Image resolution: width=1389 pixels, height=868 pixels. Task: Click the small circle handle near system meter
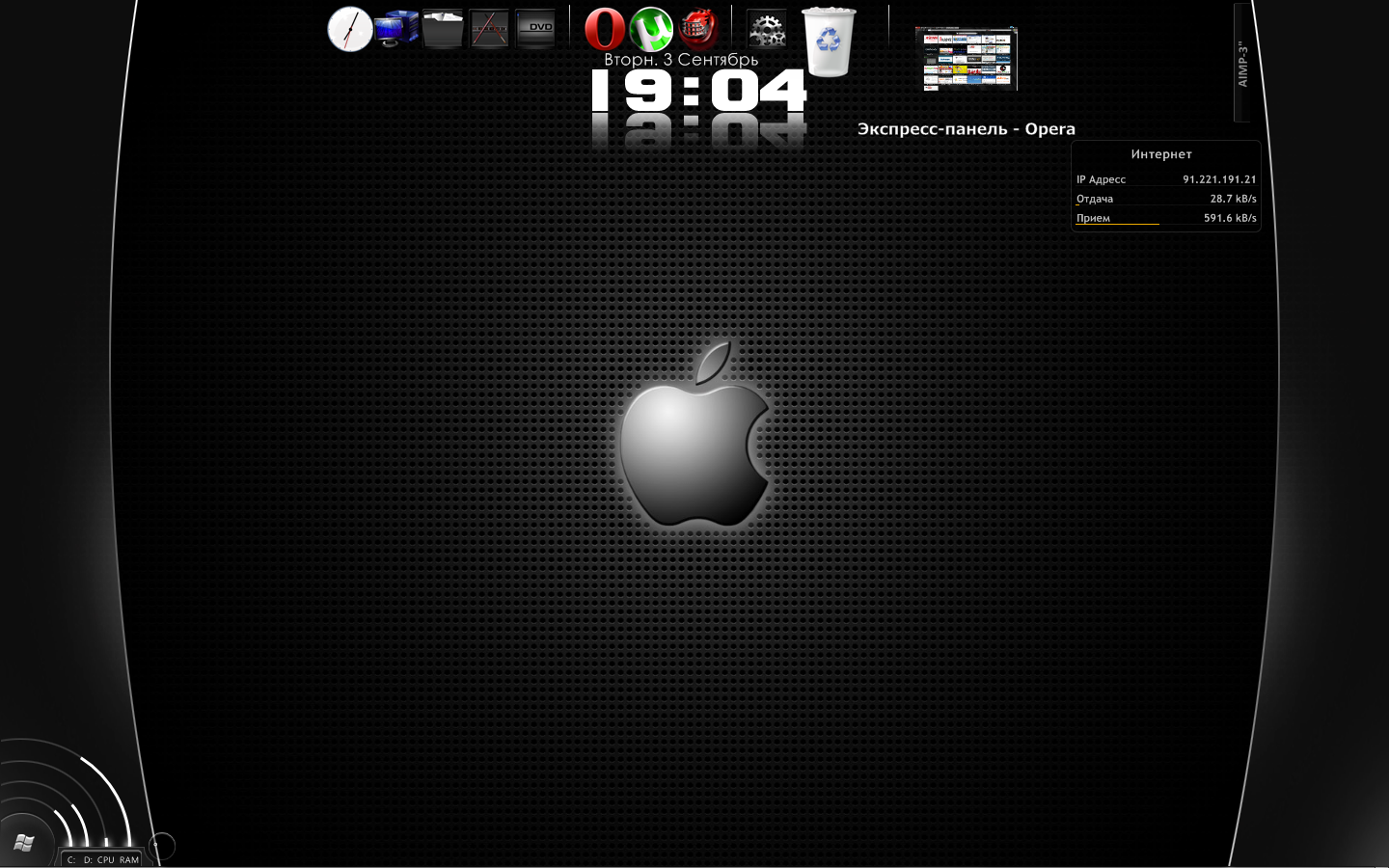click(x=161, y=847)
